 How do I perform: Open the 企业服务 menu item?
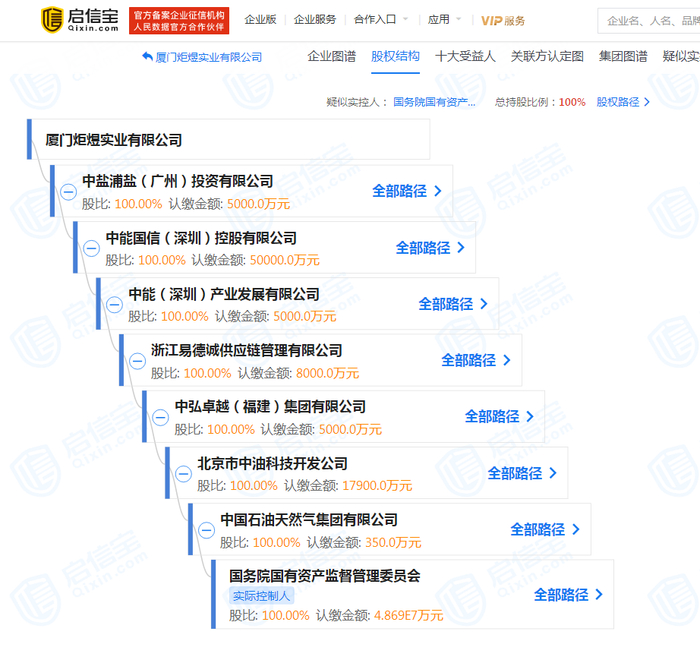(x=315, y=20)
